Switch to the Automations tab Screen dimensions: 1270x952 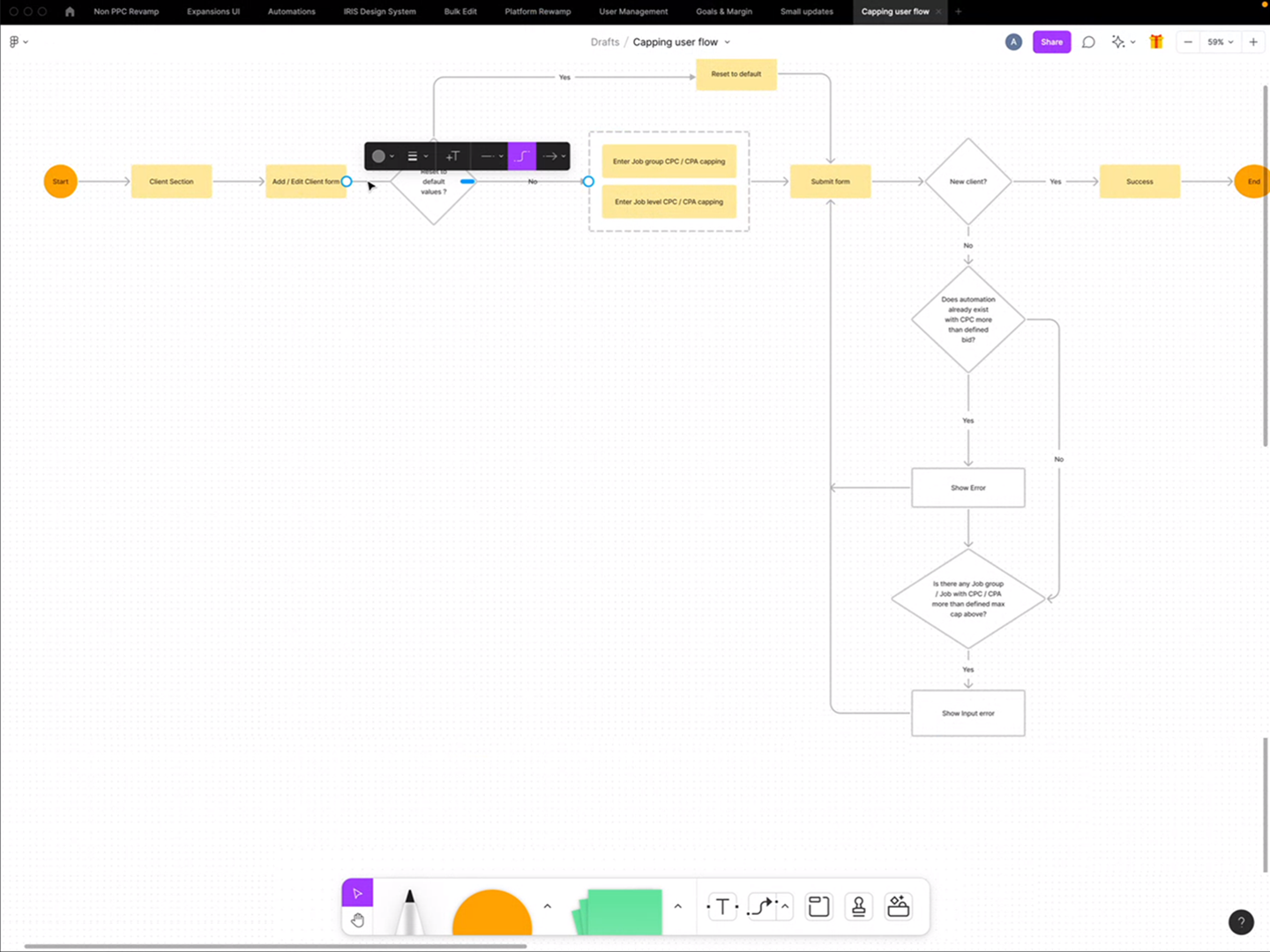click(x=291, y=11)
